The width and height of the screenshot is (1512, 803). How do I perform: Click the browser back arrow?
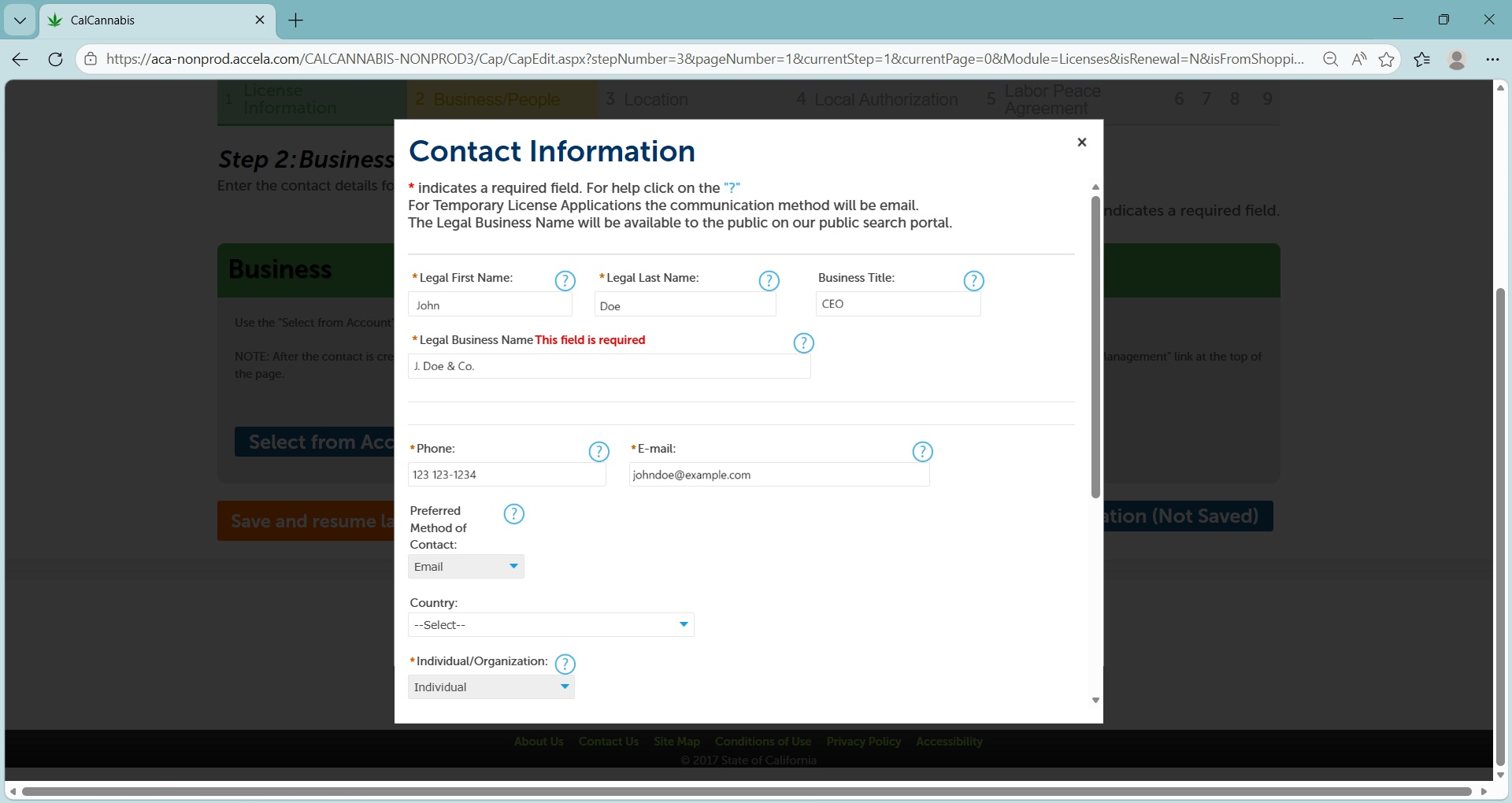tap(20, 59)
